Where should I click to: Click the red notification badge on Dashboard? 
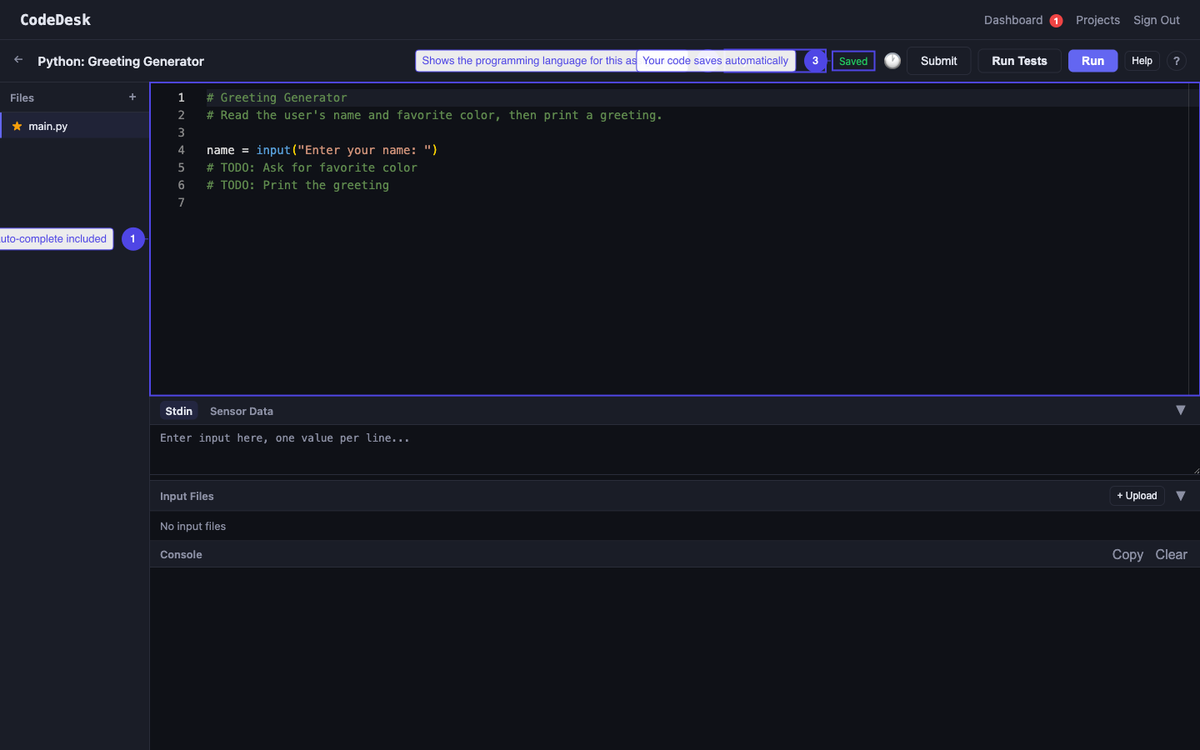click(1055, 19)
